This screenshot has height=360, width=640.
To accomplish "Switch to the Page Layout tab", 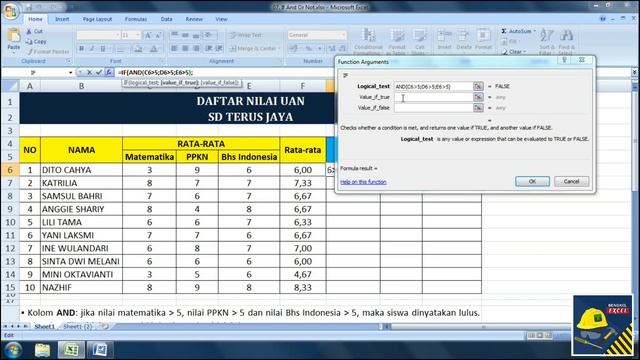I will click(x=97, y=19).
